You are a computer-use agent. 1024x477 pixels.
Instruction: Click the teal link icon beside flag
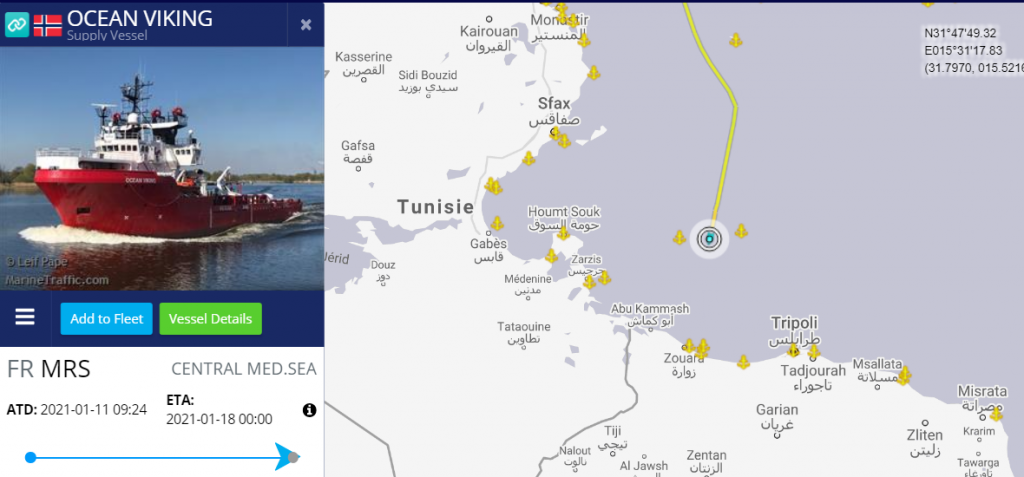click(16, 25)
